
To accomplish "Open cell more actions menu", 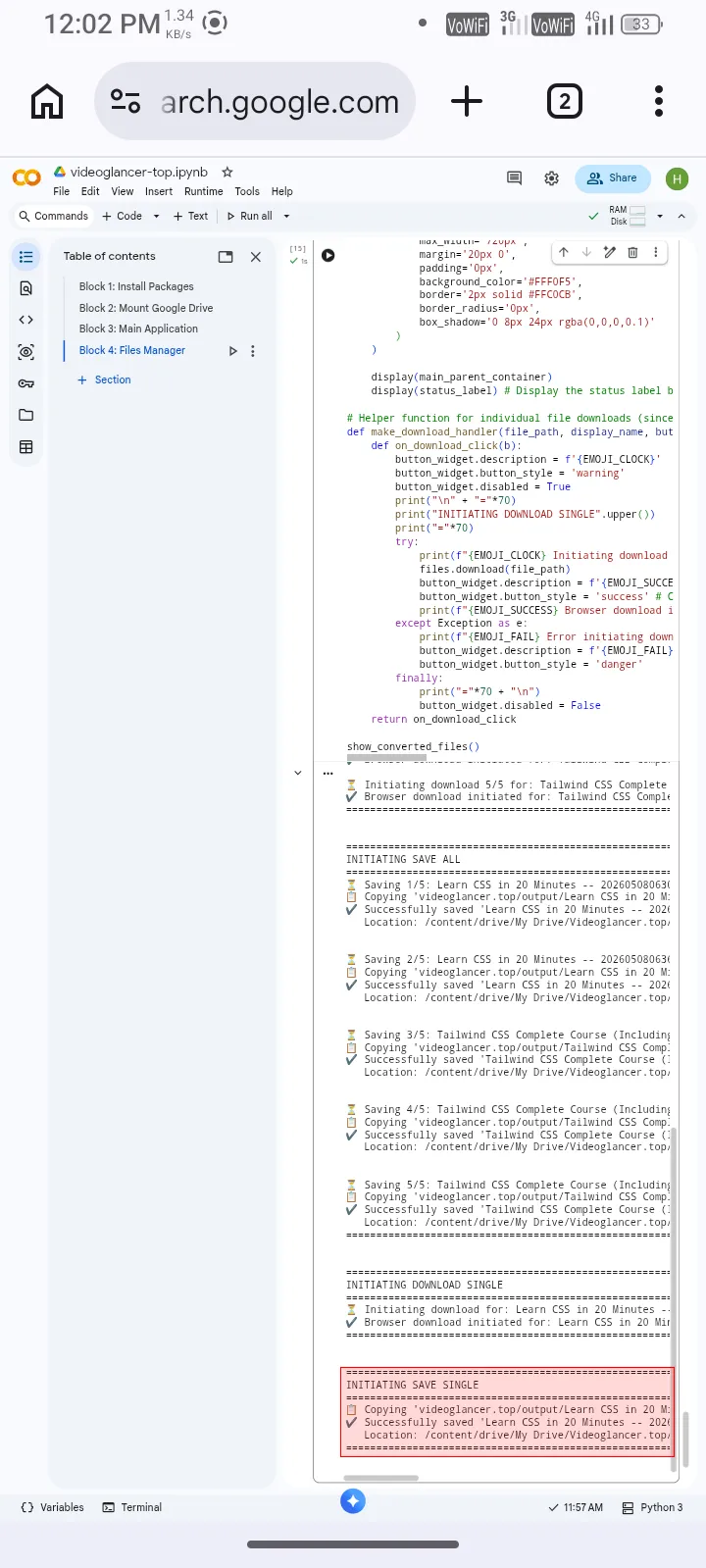I will [x=655, y=252].
